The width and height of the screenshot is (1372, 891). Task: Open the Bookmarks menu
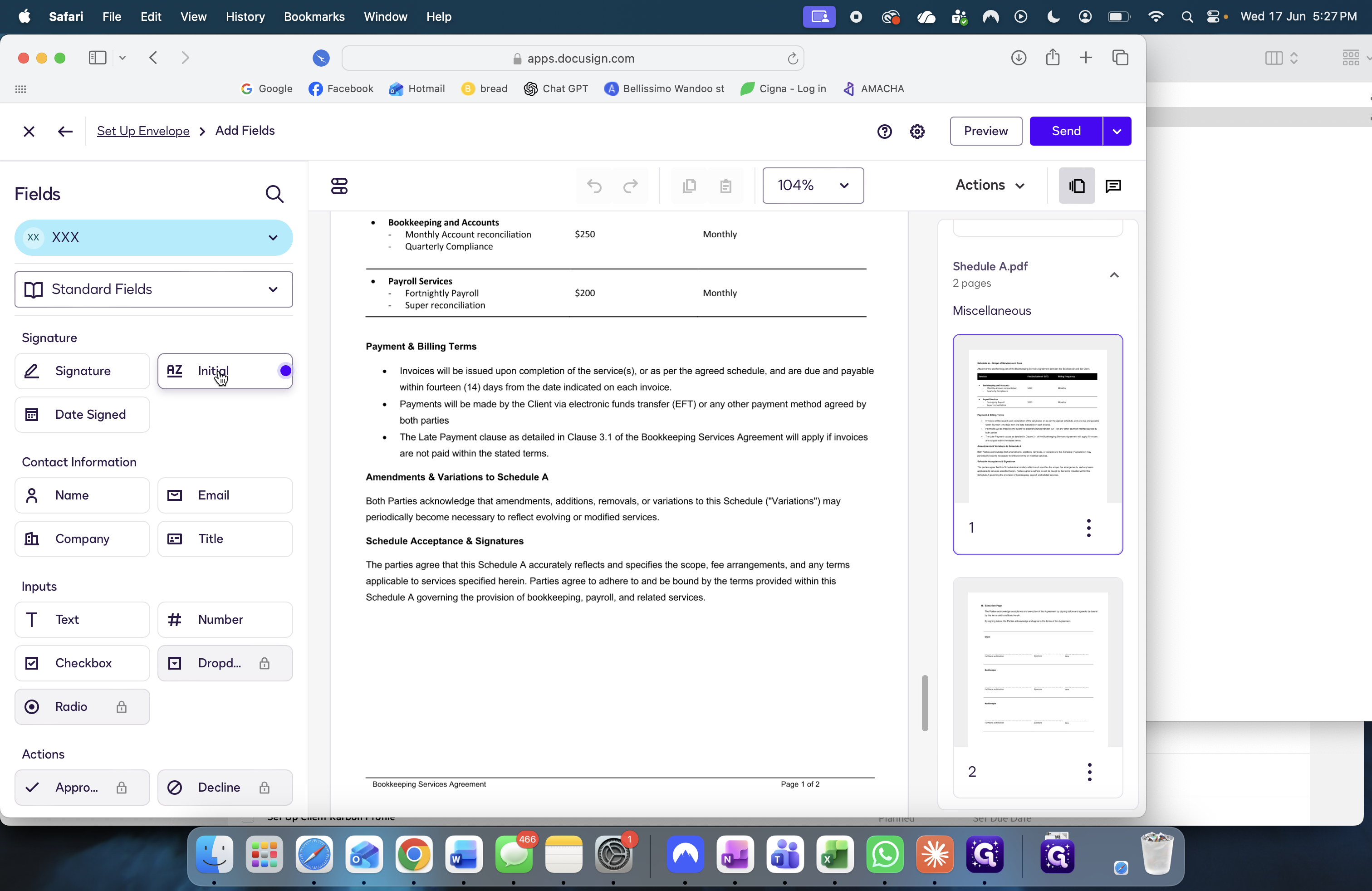[314, 17]
